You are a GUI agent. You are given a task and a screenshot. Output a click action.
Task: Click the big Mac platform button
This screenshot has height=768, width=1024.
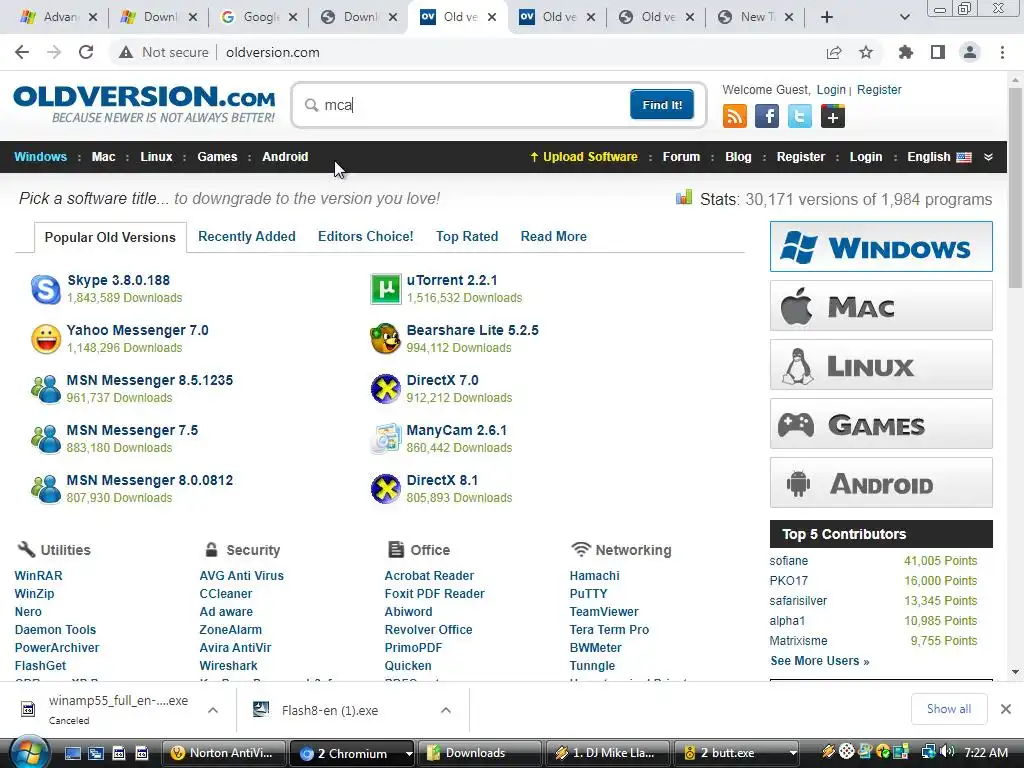click(x=881, y=306)
